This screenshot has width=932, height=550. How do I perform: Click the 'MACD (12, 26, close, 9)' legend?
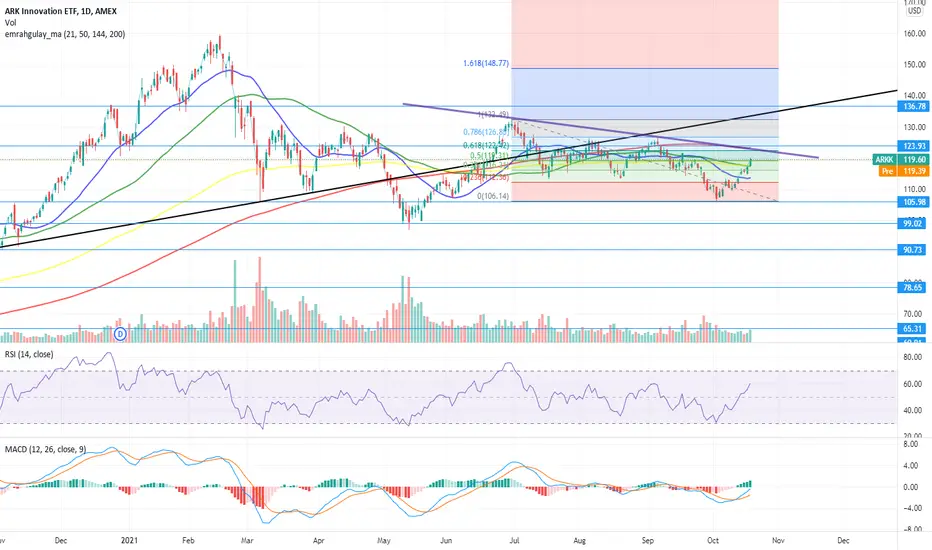pyautogui.click(x=45, y=450)
